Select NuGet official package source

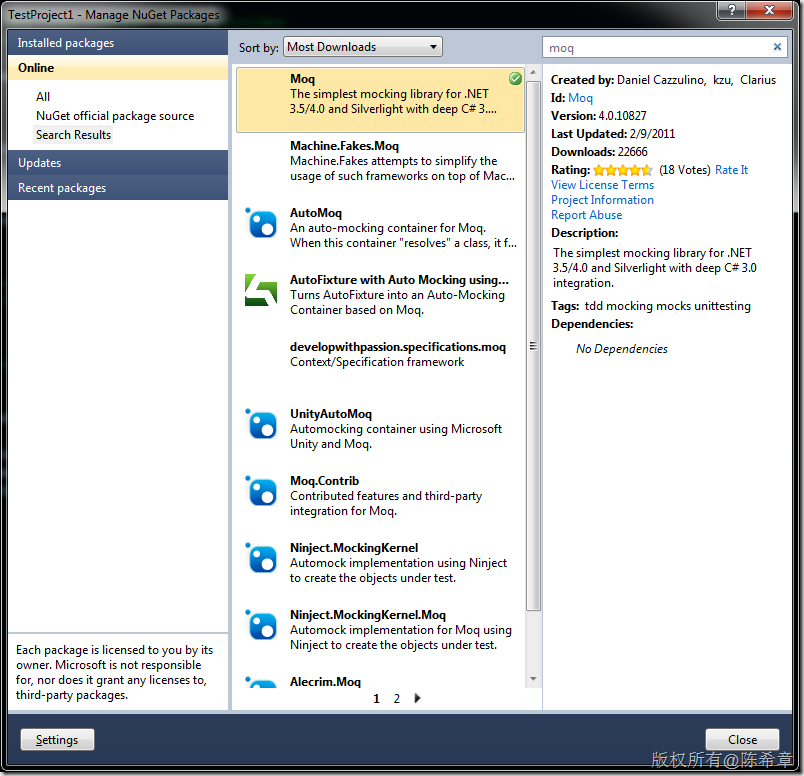pyautogui.click(x=115, y=116)
